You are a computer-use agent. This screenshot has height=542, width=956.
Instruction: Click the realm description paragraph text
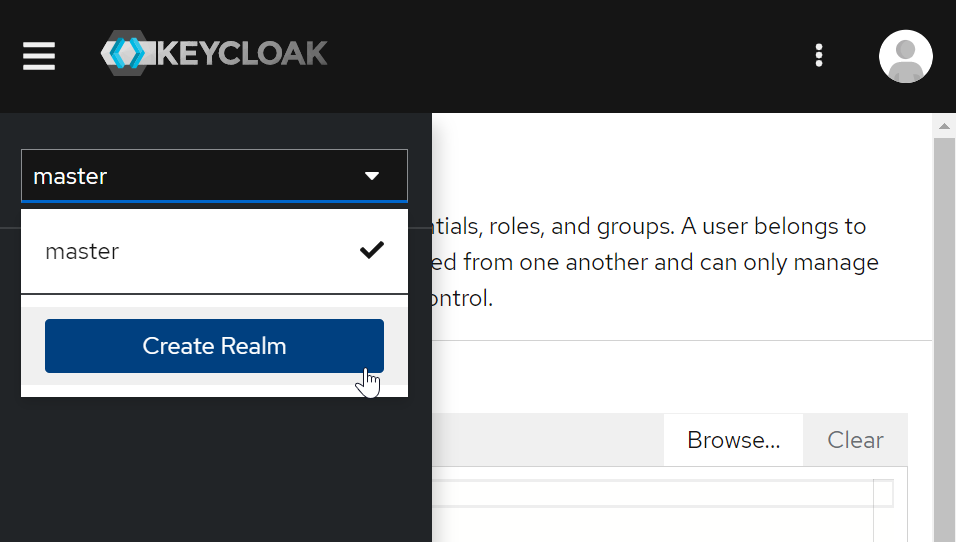650,262
